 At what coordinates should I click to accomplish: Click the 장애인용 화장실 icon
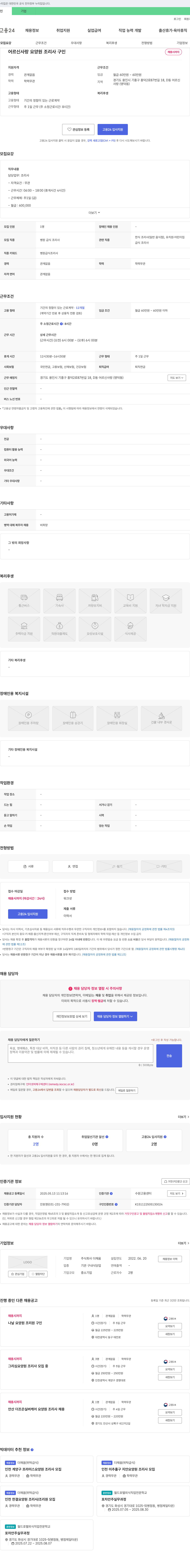117,718
